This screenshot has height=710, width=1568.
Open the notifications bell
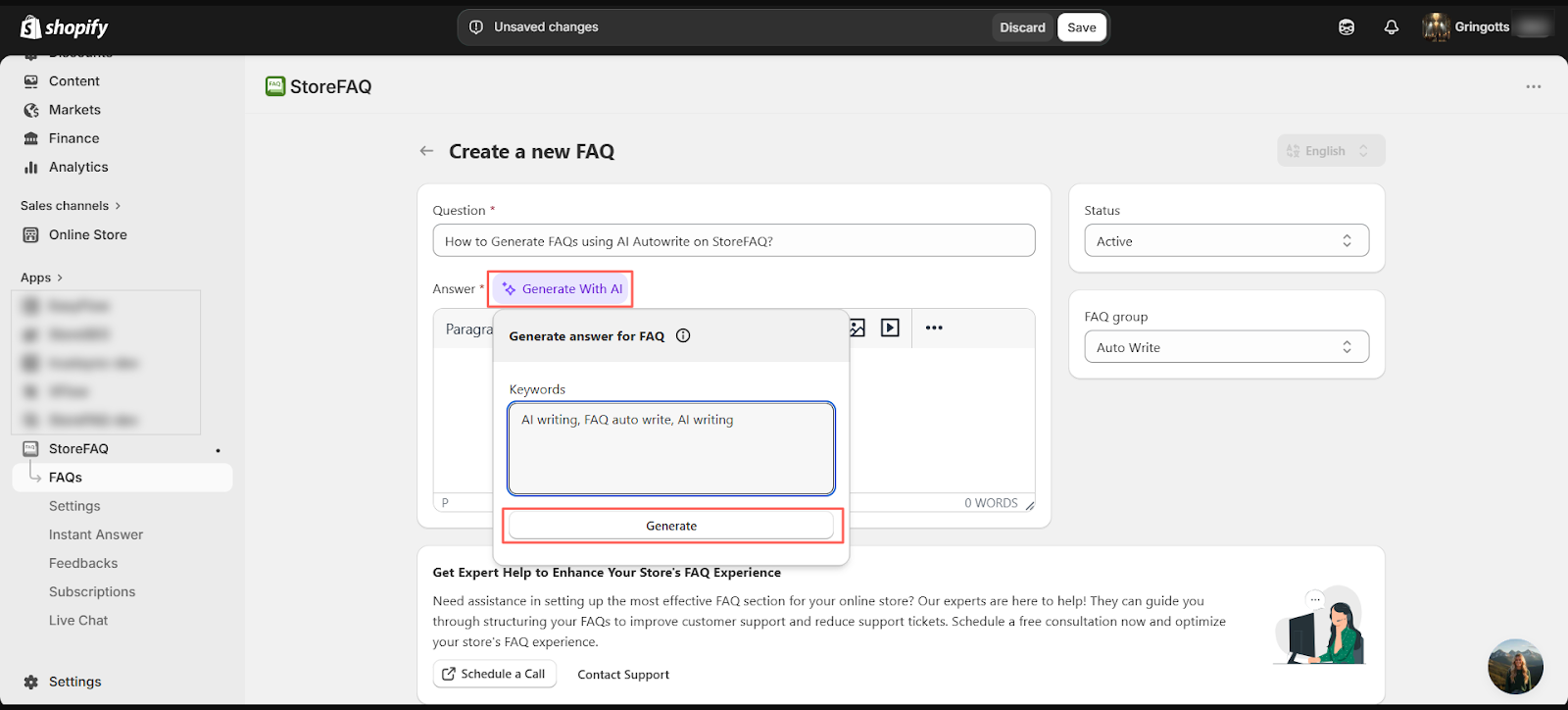pyautogui.click(x=1391, y=27)
